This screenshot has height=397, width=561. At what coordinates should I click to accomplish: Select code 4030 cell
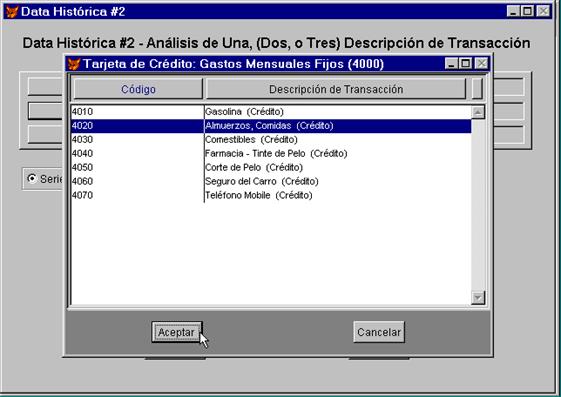tap(137, 139)
